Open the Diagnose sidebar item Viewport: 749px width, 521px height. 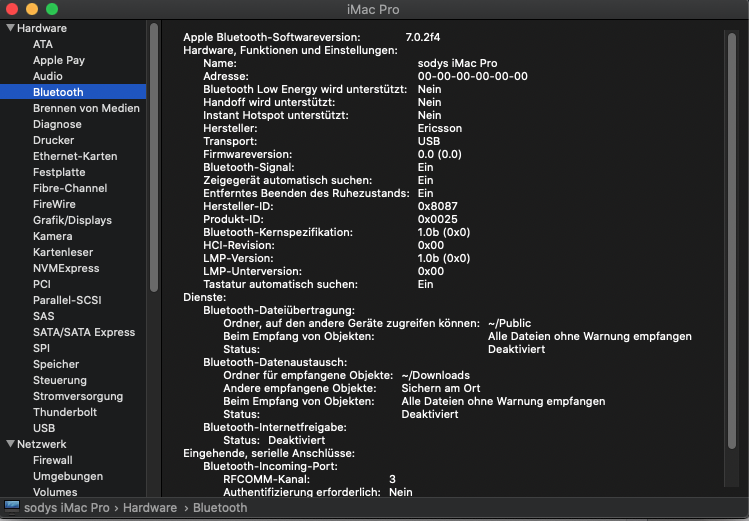pos(57,124)
